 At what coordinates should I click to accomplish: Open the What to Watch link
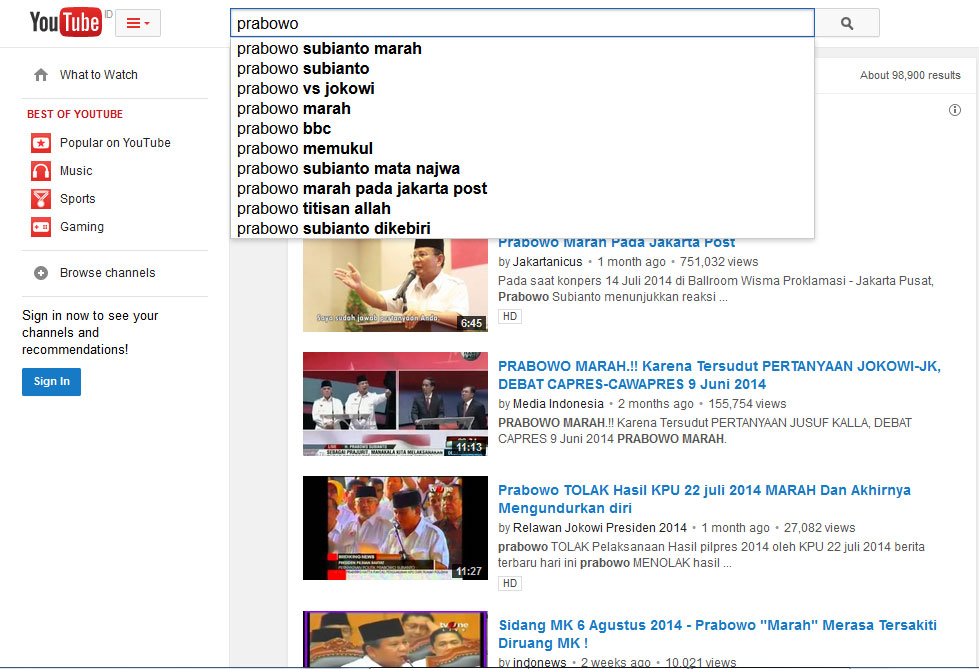[99, 75]
